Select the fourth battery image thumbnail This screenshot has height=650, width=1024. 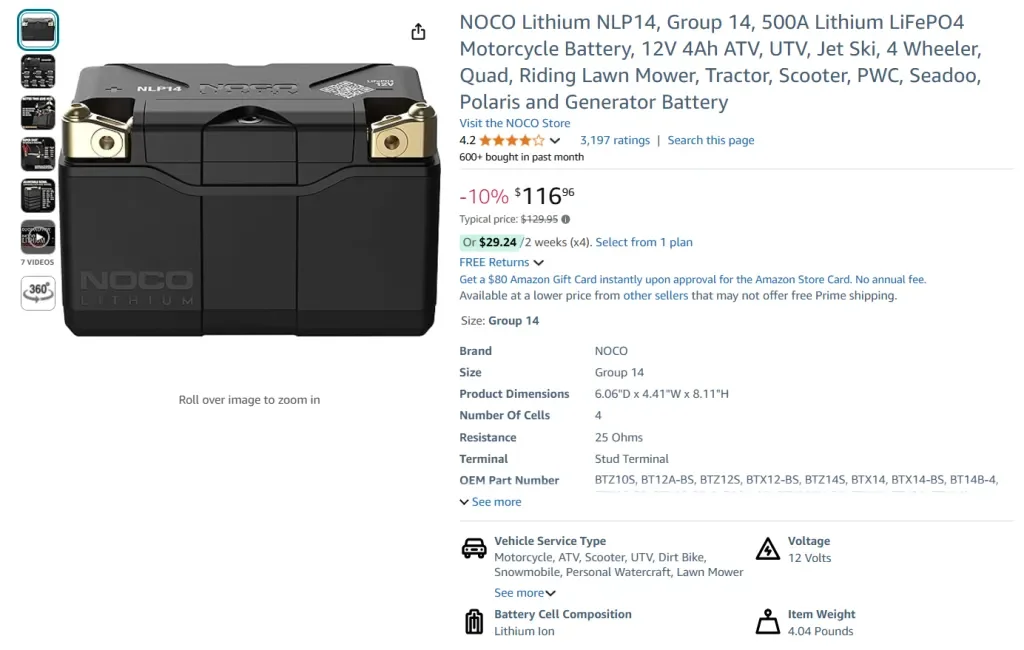(37, 153)
